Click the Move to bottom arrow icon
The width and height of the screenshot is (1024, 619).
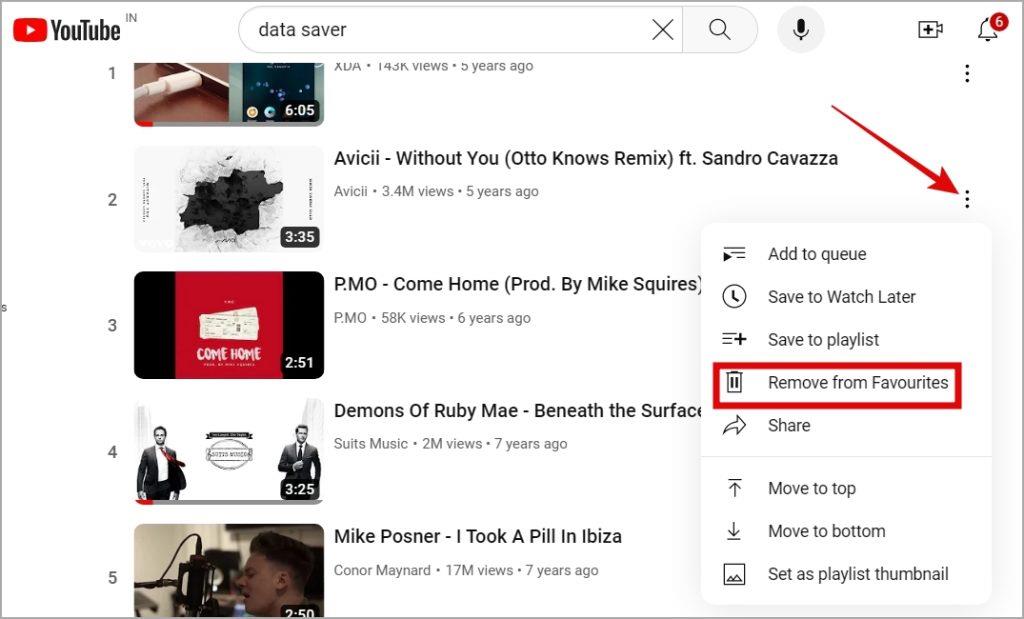coord(734,531)
